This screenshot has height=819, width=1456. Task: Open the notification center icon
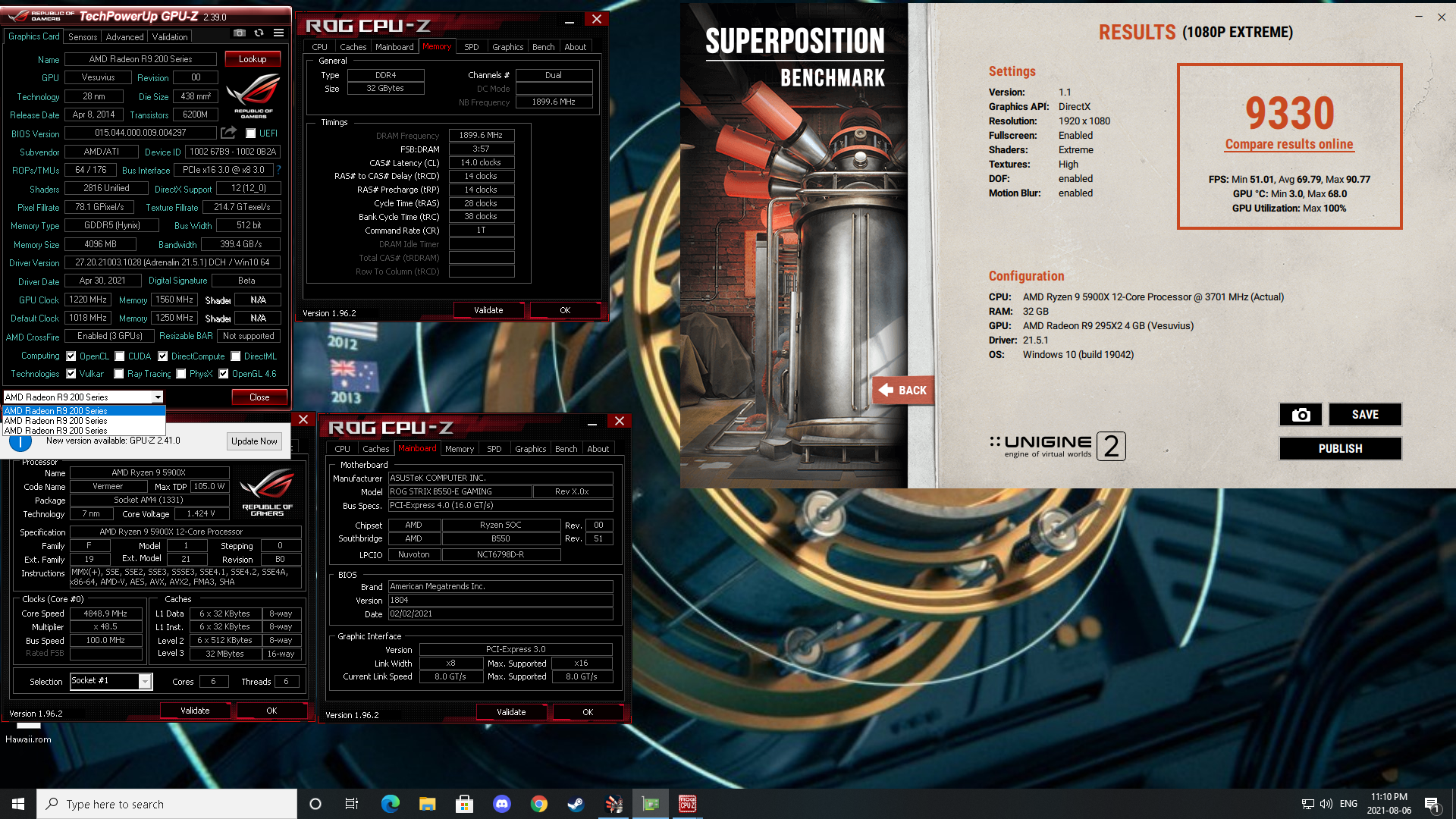pos(1432,804)
